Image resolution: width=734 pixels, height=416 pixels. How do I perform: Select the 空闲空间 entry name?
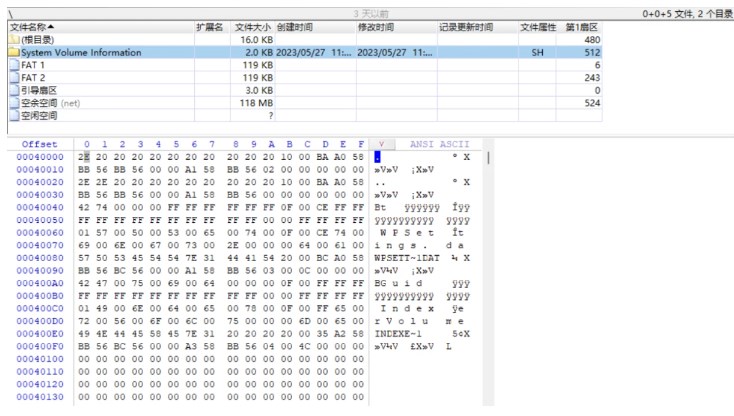(x=39, y=116)
